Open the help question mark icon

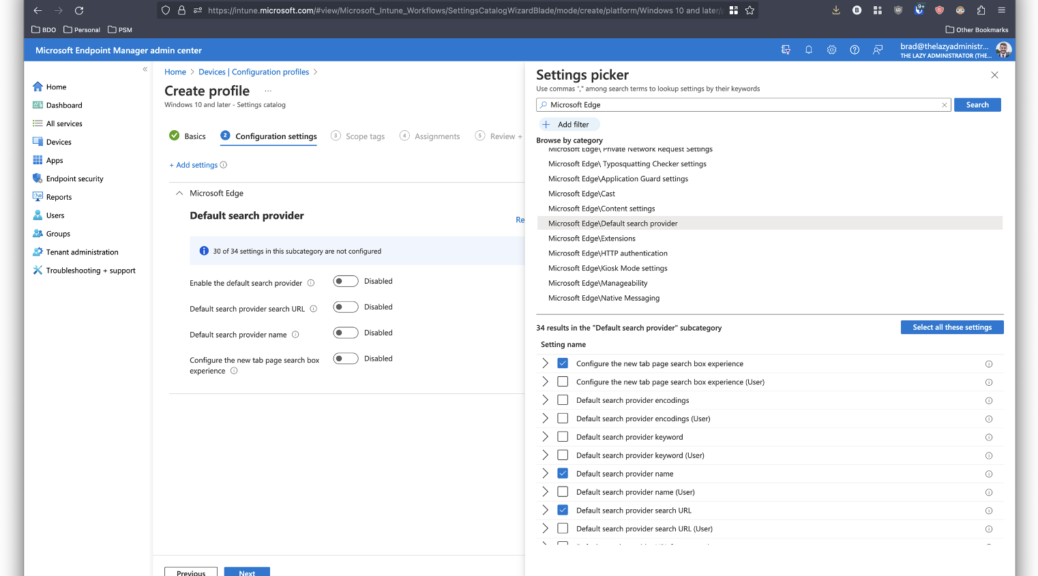pos(855,50)
